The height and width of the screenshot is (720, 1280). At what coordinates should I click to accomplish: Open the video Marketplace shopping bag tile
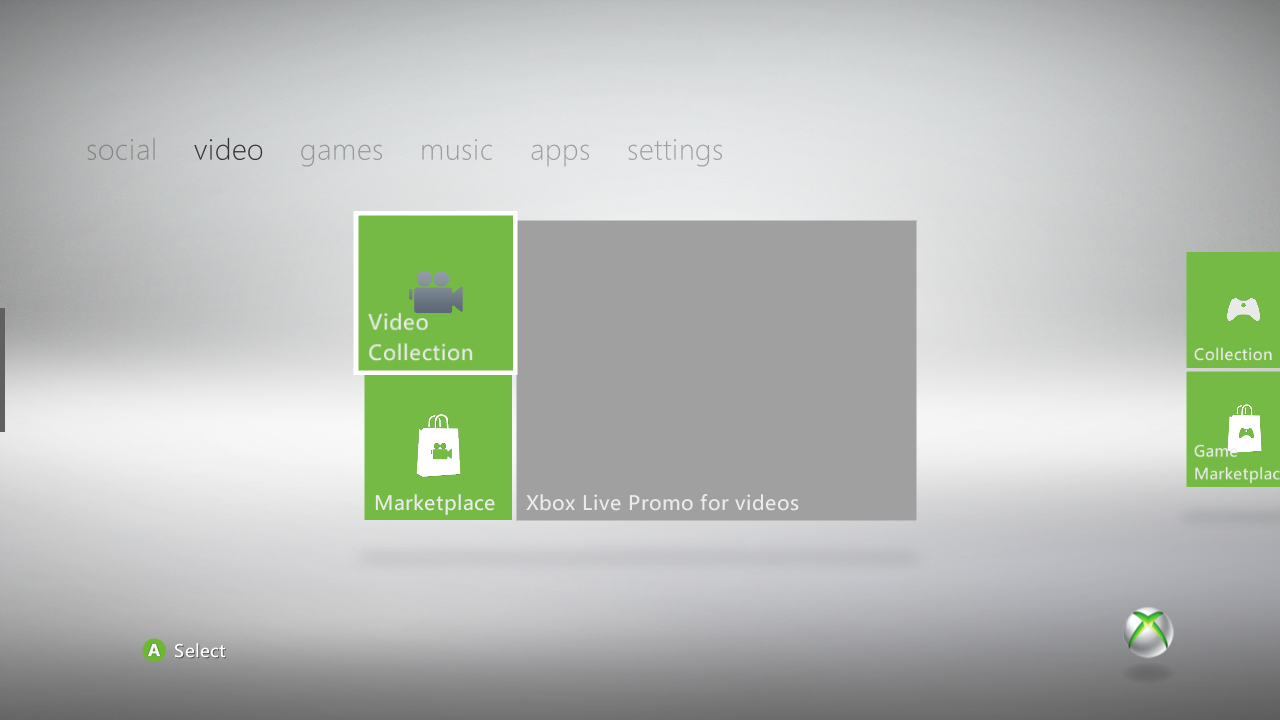(x=438, y=447)
